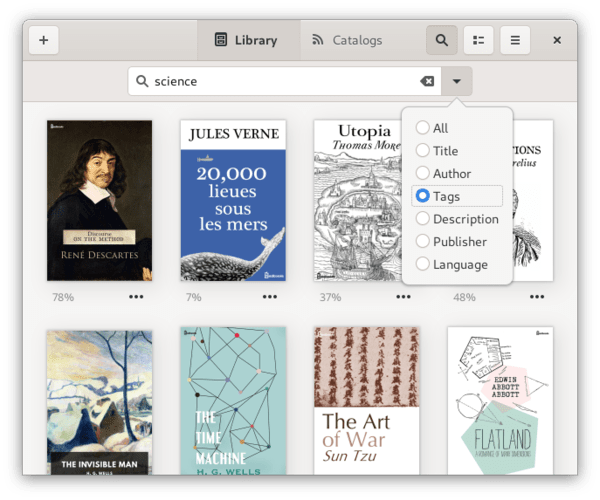Select the Publisher search filter
The width and height of the screenshot is (600, 500).
click(457, 242)
